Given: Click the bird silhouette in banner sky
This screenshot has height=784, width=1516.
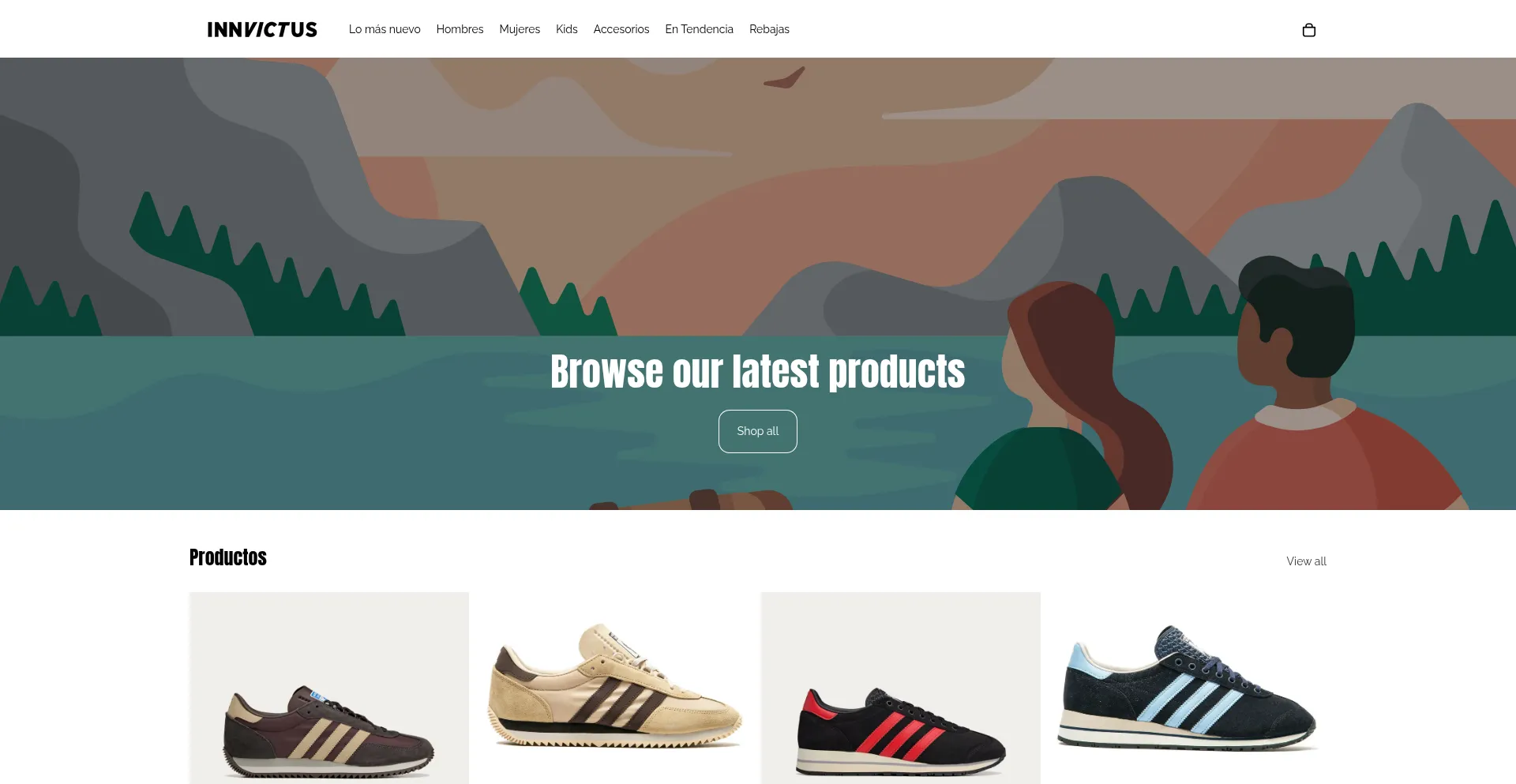Looking at the screenshot, I should tap(785, 77).
